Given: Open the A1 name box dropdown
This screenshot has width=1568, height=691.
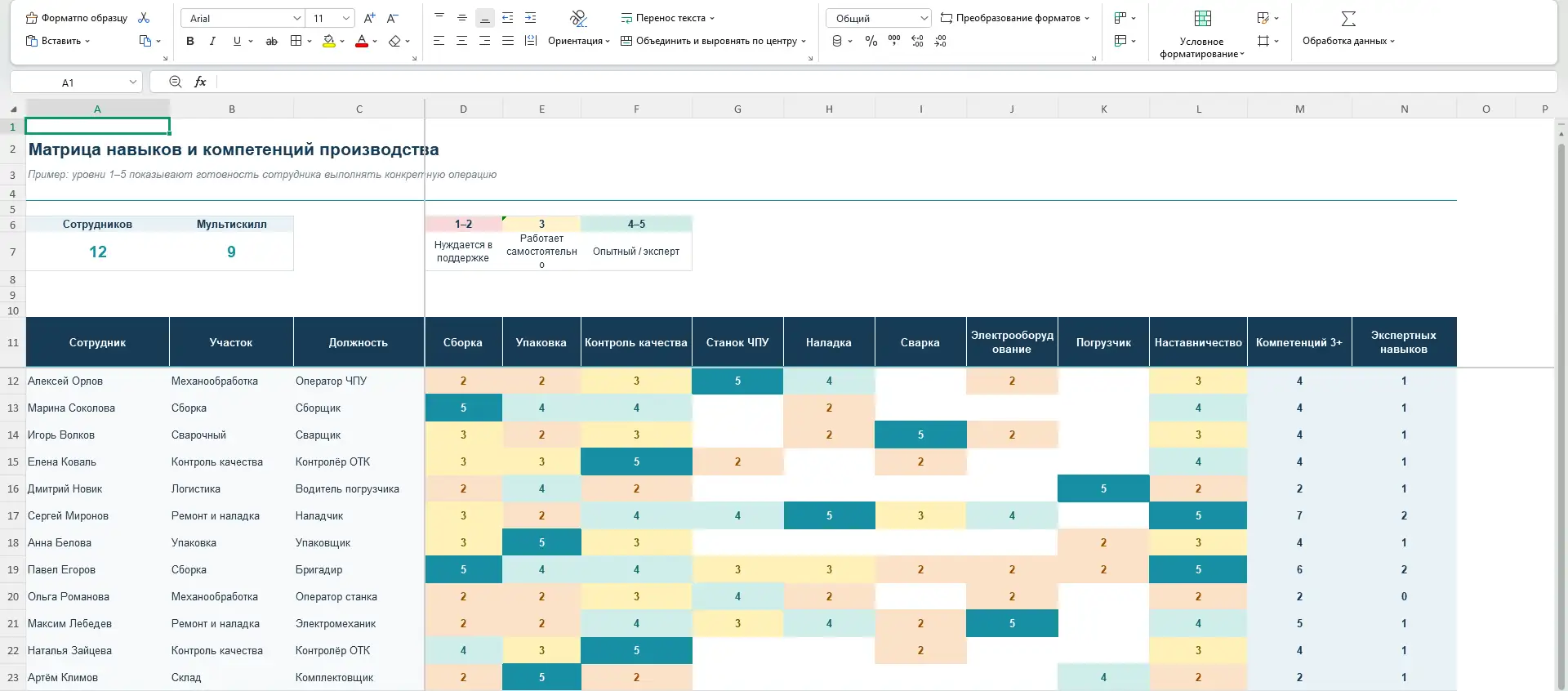Looking at the screenshot, I should tap(133, 82).
